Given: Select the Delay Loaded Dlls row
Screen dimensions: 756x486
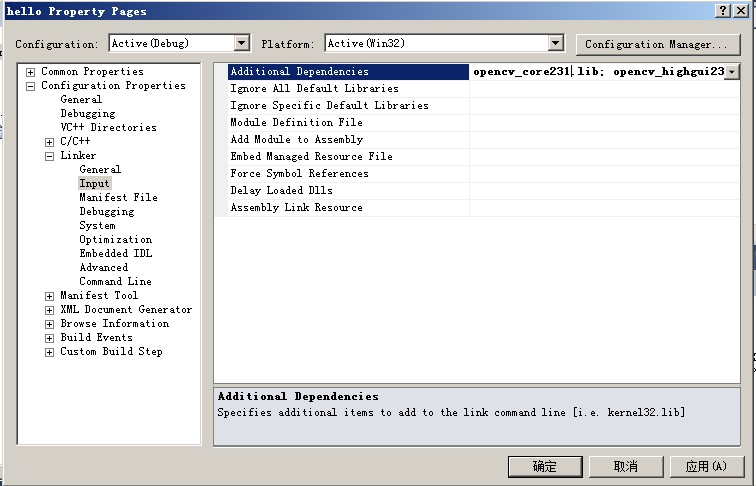Looking at the screenshot, I should [348, 190].
